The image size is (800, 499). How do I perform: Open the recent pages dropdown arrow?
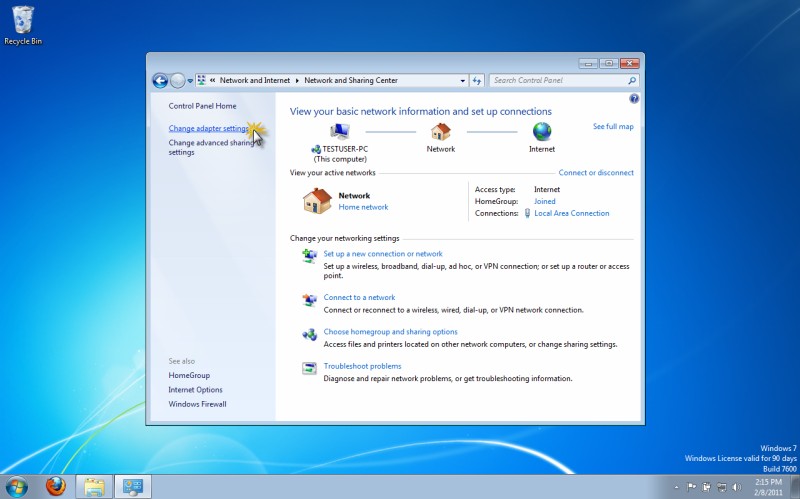pyautogui.click(x=190, y=81)
